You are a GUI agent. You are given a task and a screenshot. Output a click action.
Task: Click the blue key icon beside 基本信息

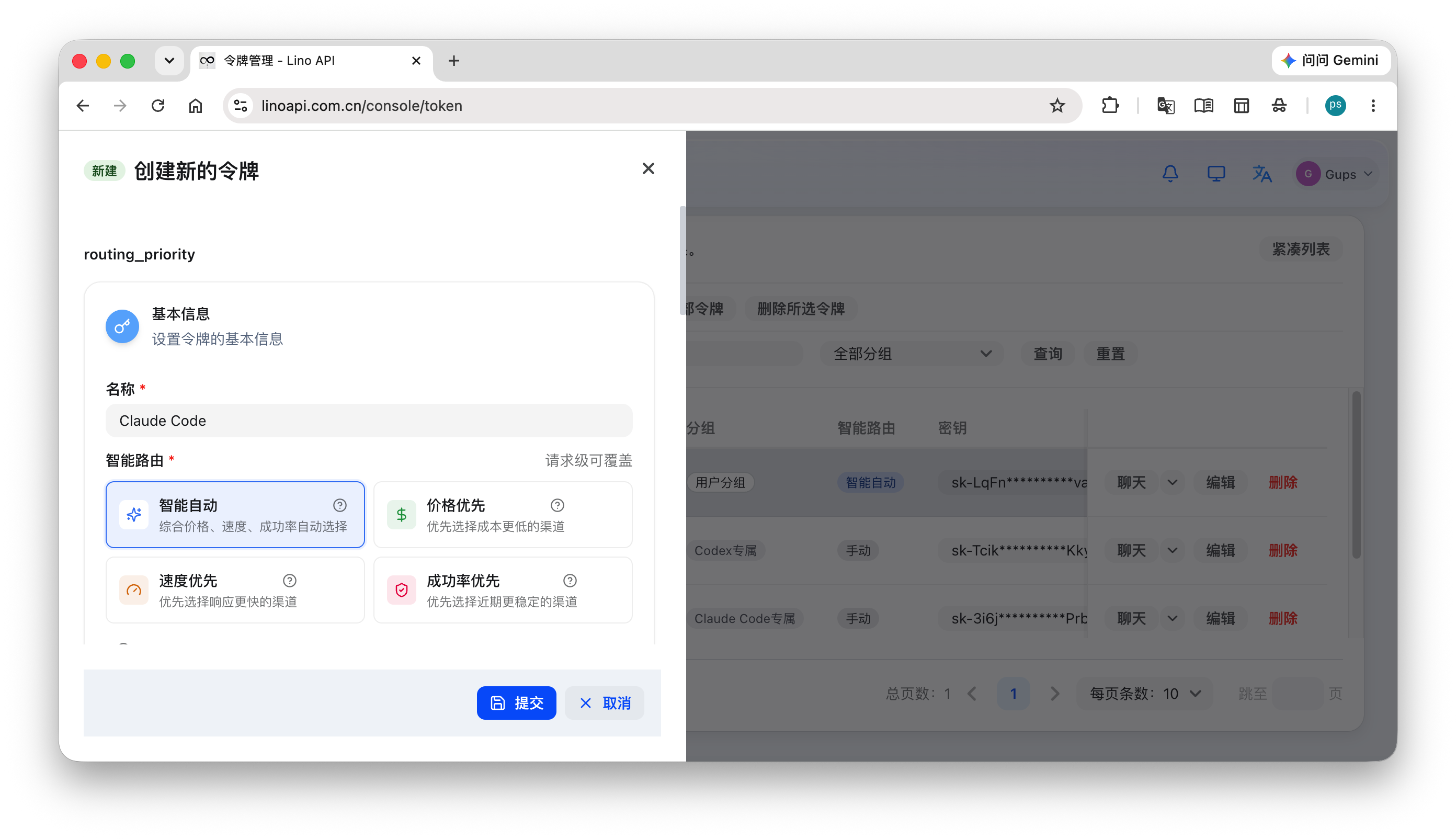(x=122, y=326)
